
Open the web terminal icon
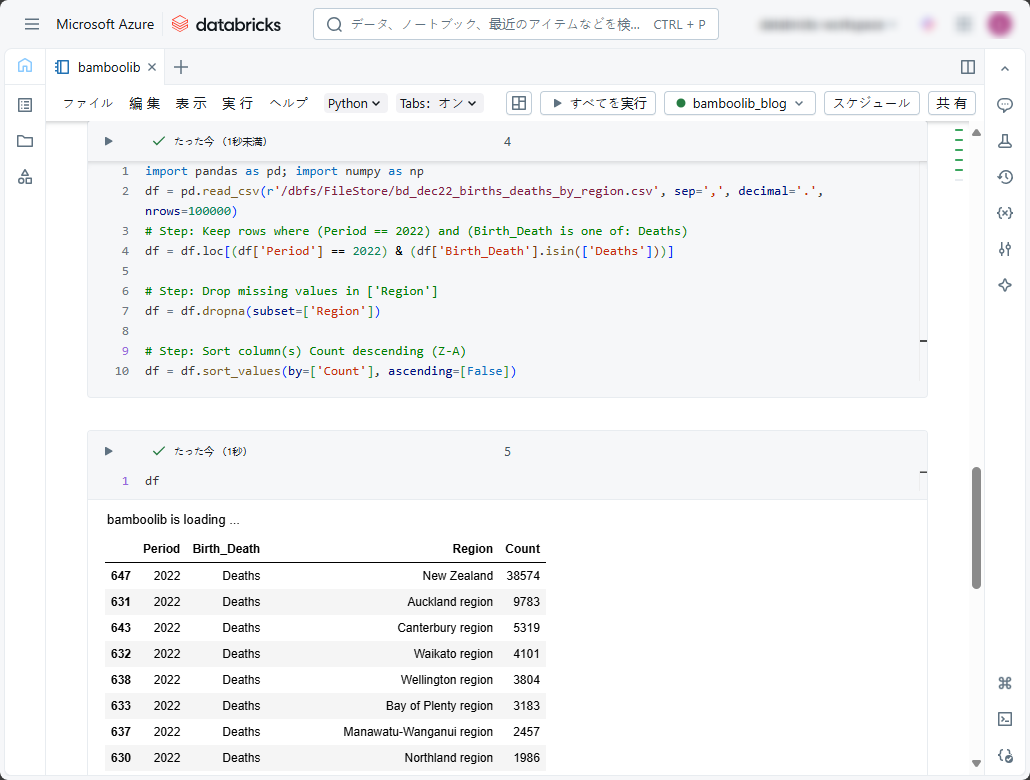[x=1005, y=719]
